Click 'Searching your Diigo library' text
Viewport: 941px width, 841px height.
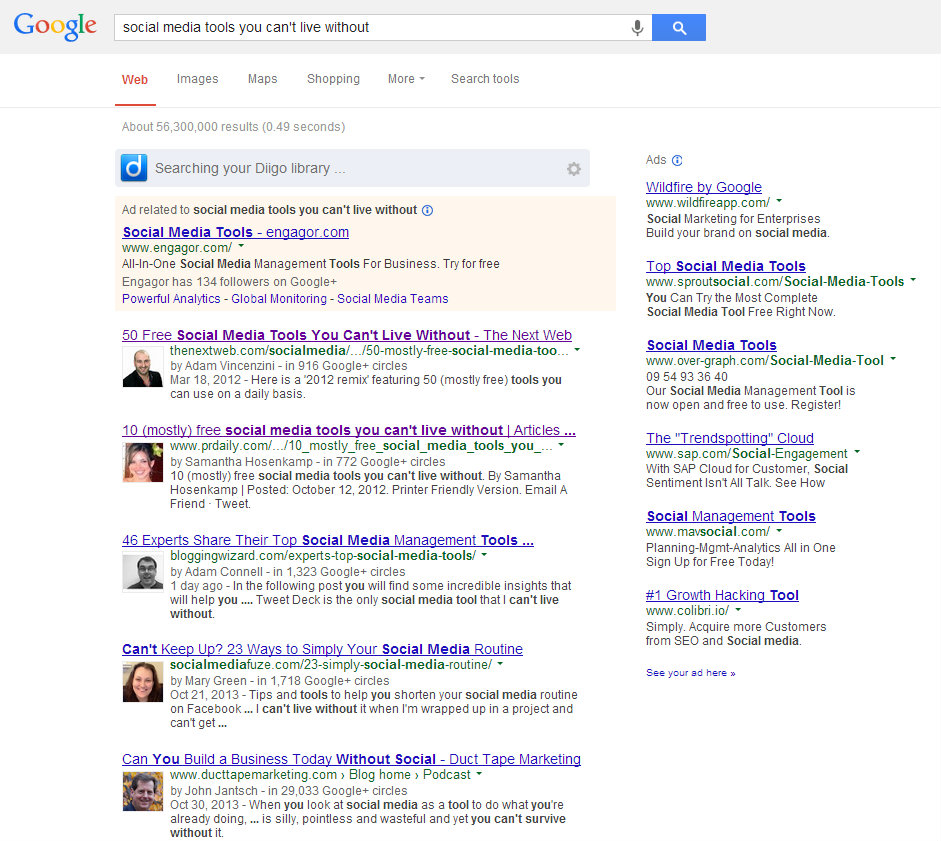(250, 168)
